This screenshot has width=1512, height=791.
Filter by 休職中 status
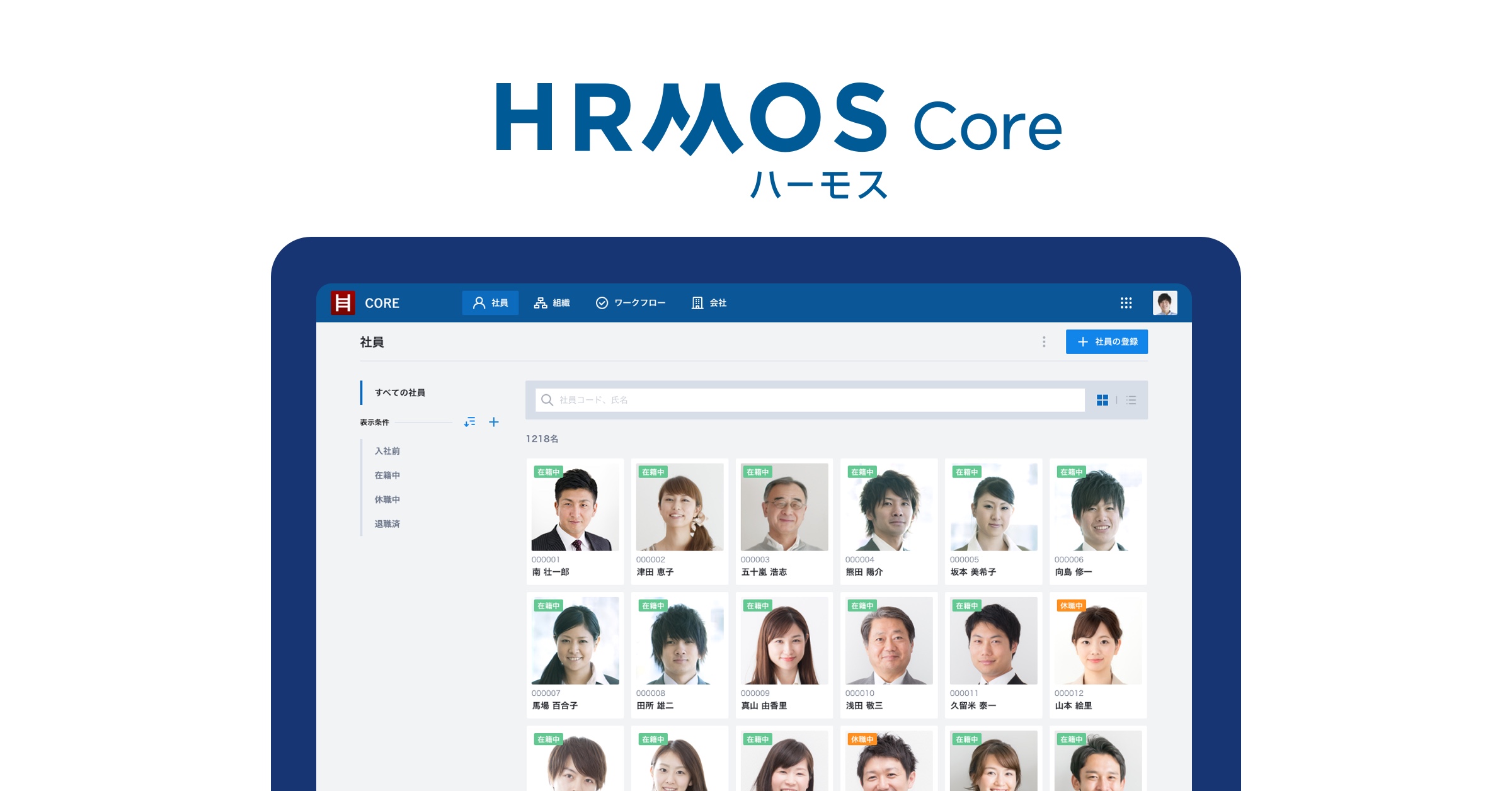(x=387, y=499)
